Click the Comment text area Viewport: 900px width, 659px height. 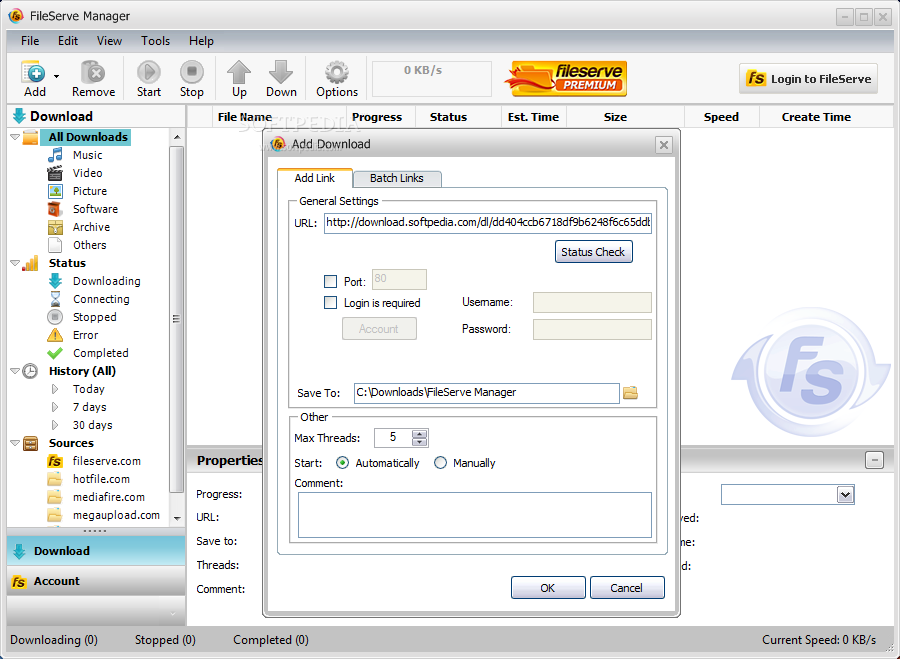(x=475, y=515)
